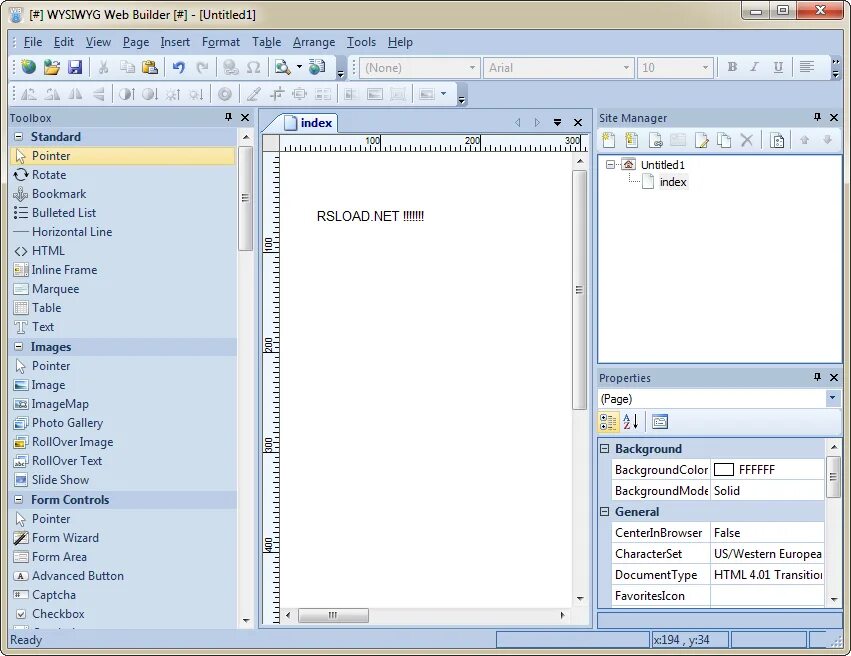Open the (Page) object dropdown
851x656 pixels.
click(x=833, y=398)
